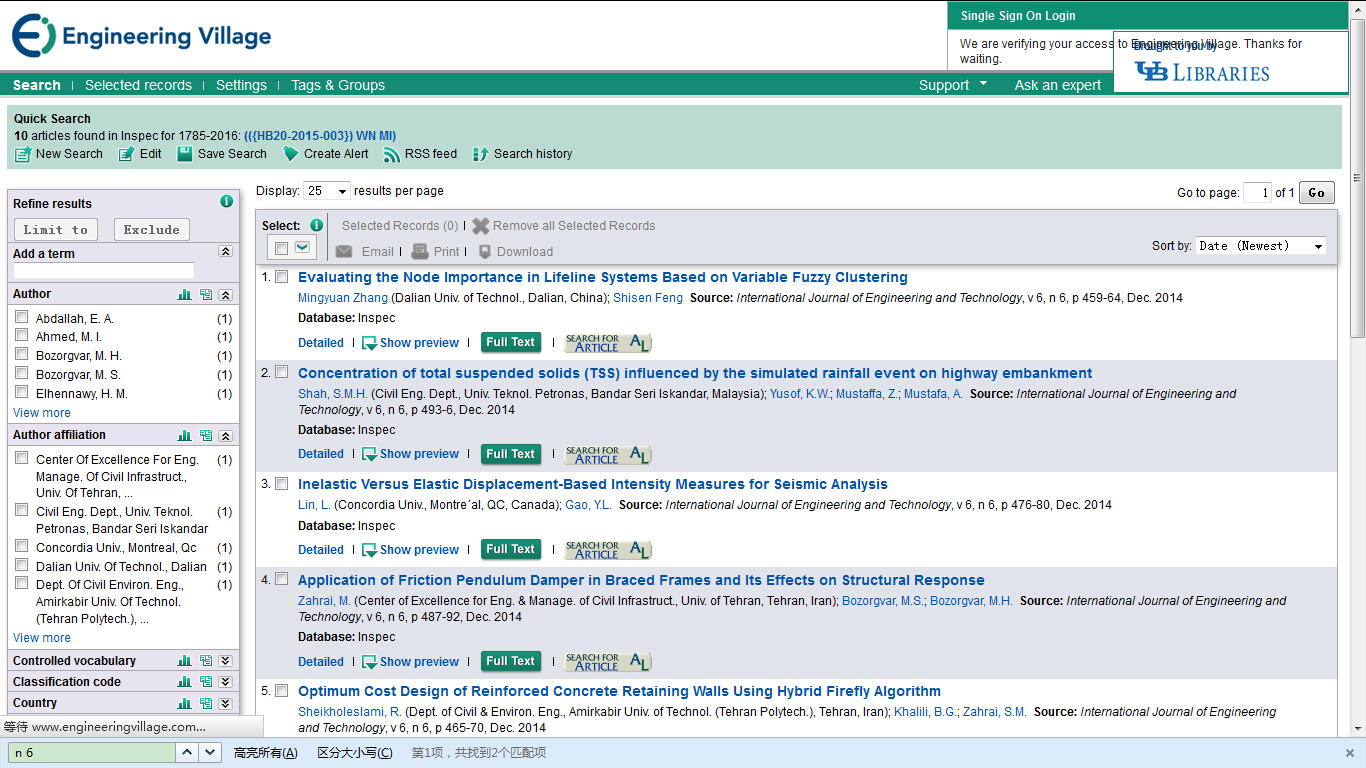Select the checkbox for record 1
The width and height of the screenshot is (1366, 768).
pyautogui.click(x=281, y=276)
